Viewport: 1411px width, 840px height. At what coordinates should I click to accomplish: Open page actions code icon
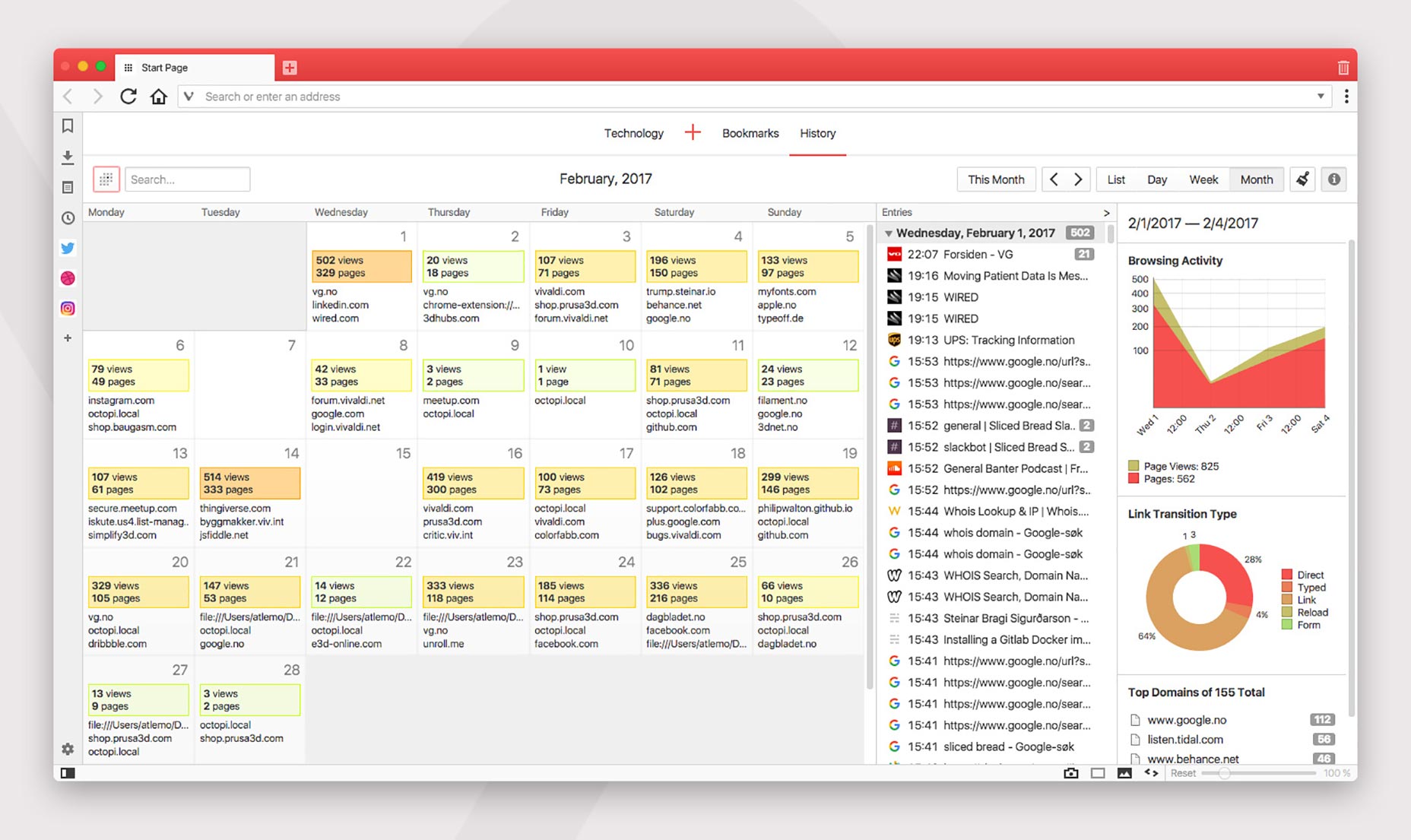coord(1151,773)
